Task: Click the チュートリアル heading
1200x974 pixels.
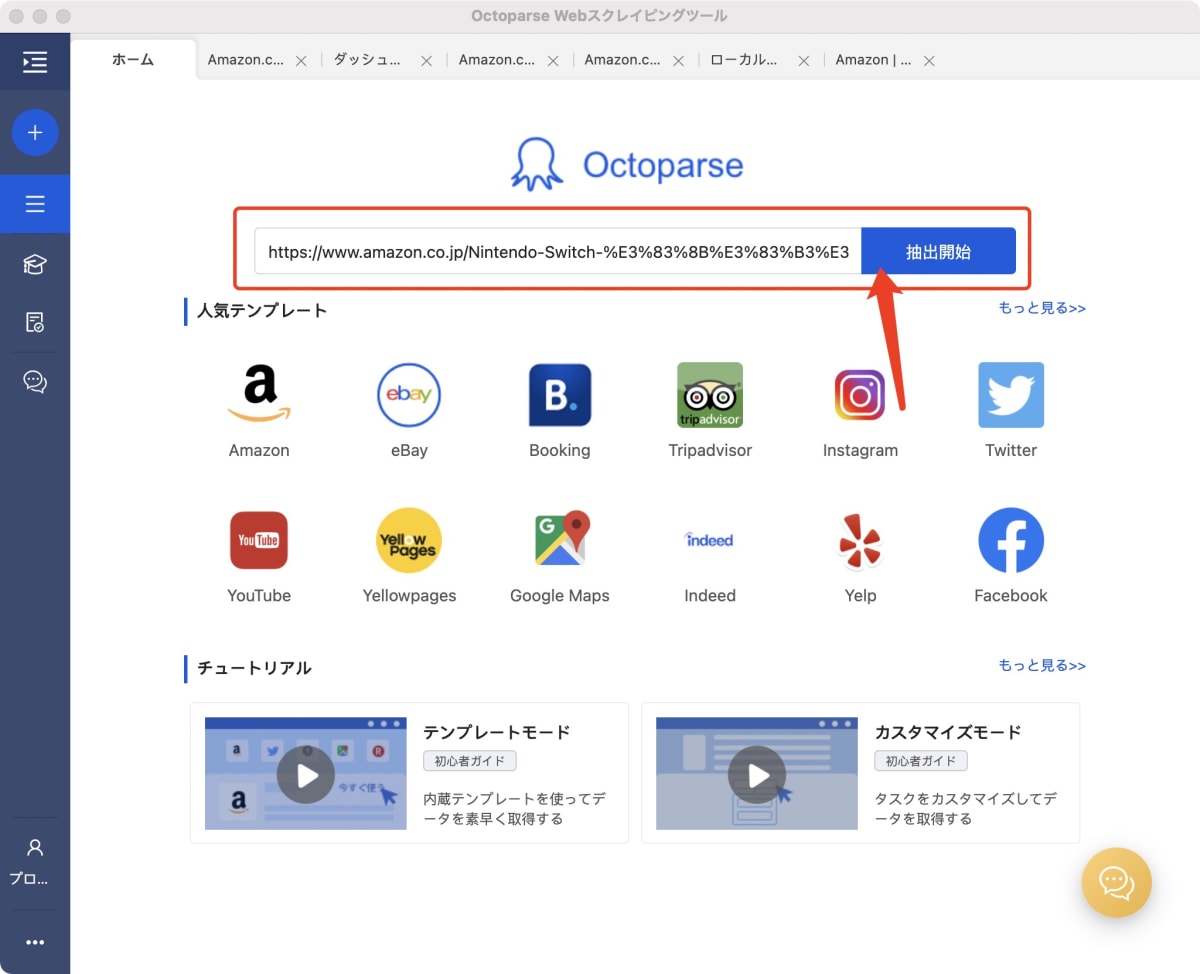Action: 254,668
